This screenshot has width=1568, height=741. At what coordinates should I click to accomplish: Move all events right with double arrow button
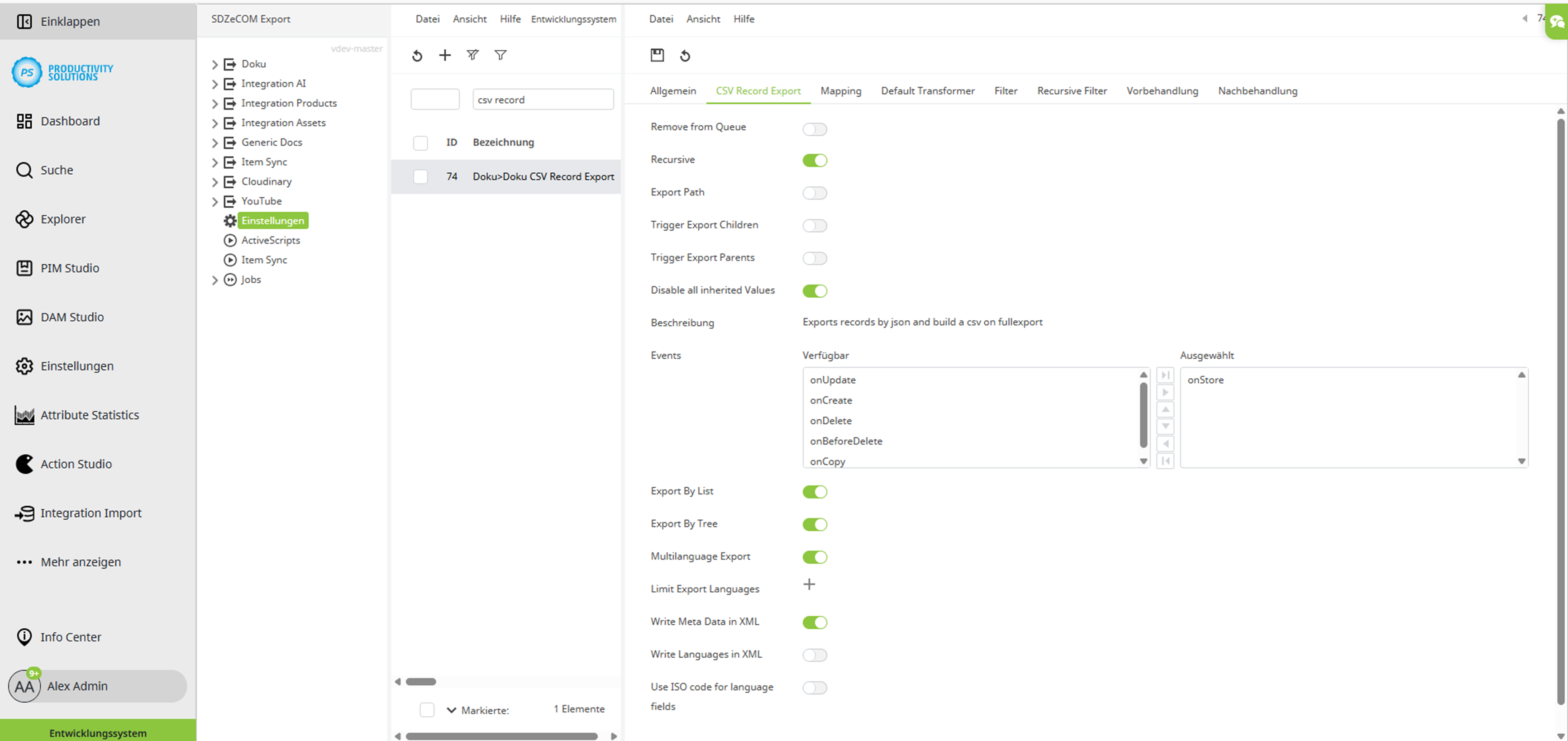point(1165,375)
